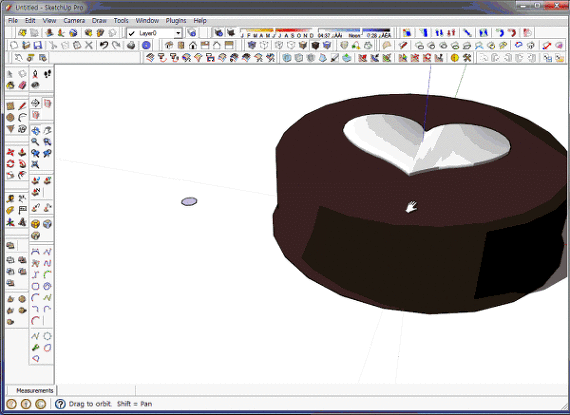This screenshot has height=415, width=570.
Task: Pick the Circle drawing tool
Action: tap(10, 117)
